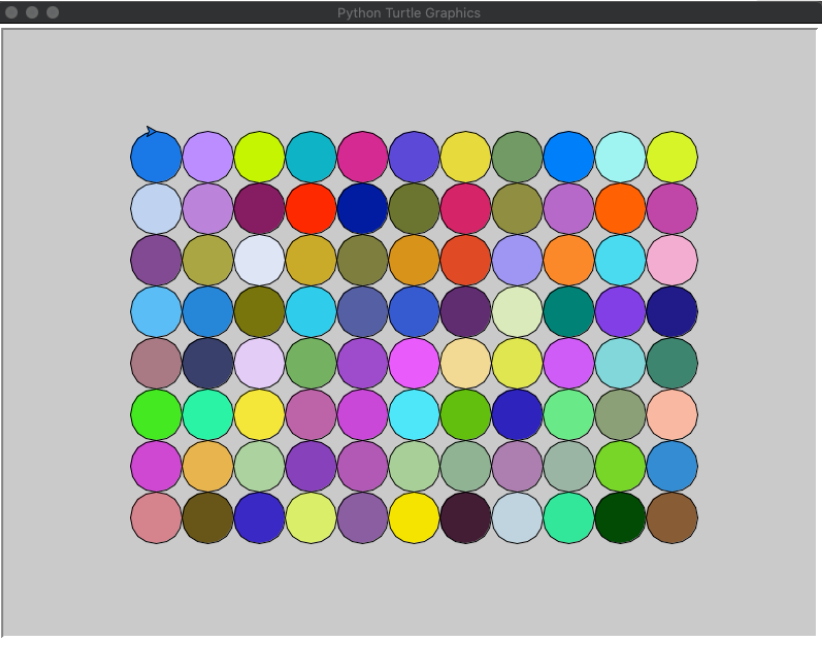The width and height of the screenshot is (828, 650).
Task: Select the near-white circle in the third row
Action: pyautogui.click(x=260, y=261)
